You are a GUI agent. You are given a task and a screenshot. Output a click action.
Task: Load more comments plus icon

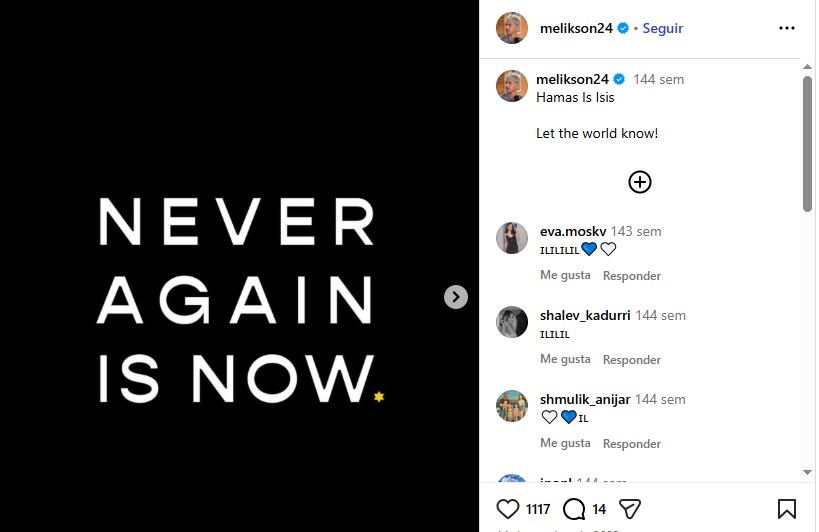pos(639,182)
